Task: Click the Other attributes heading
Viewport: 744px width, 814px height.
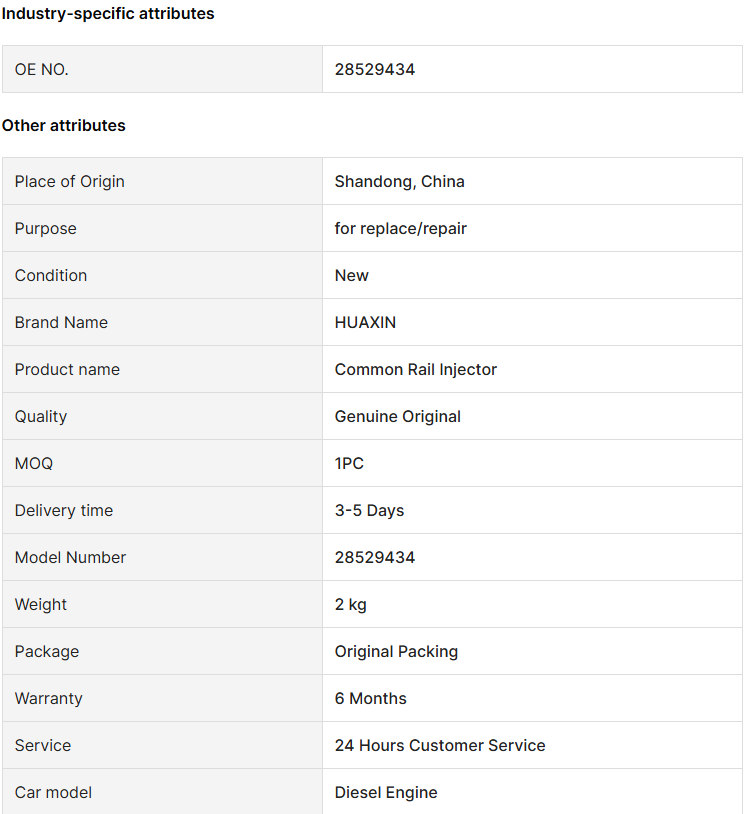Action: click(64, 126)
